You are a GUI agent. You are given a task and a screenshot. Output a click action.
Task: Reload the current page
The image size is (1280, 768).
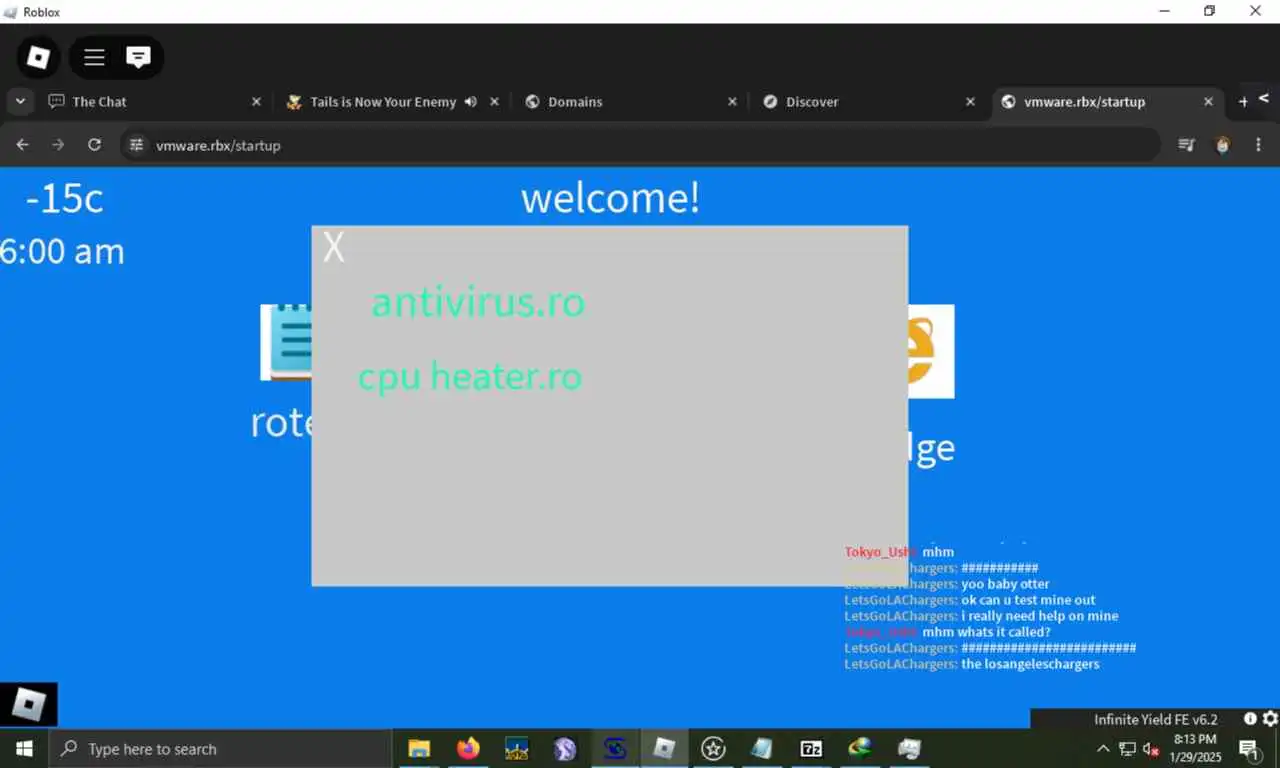(x=94, y=145)
